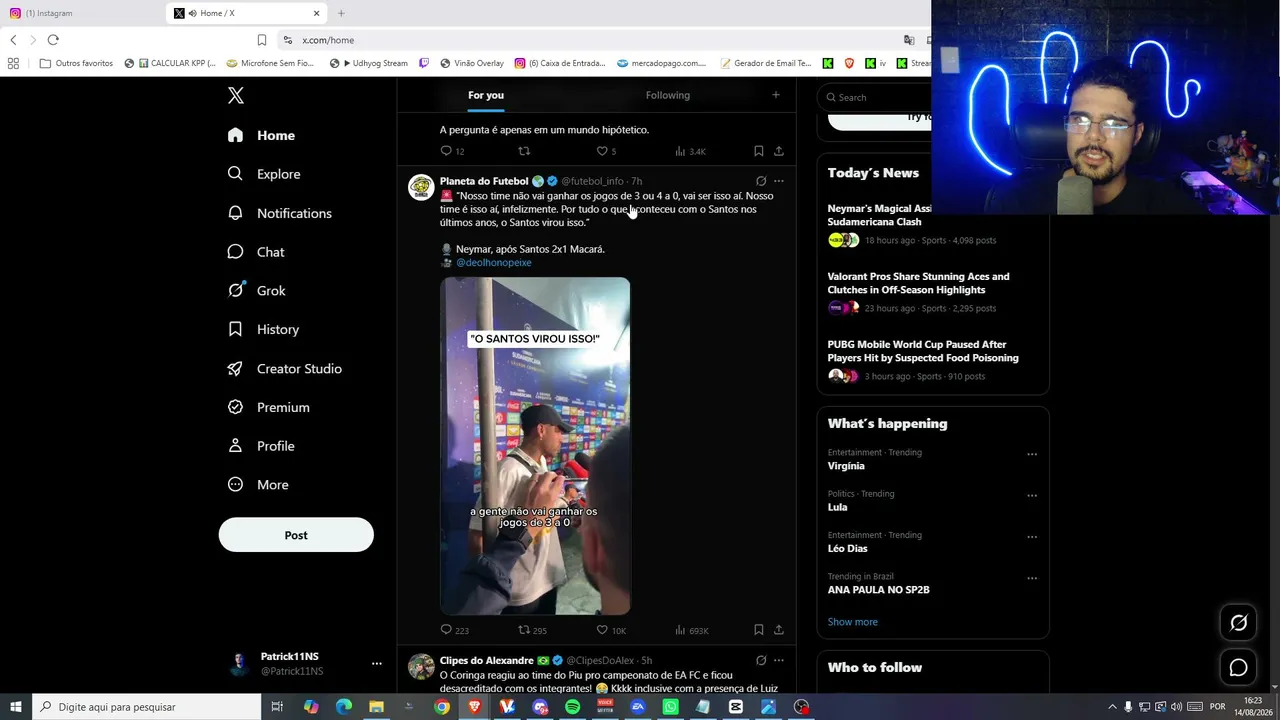Open Grok from the sidebar
Viewport: 1280px width, 720px height.
(x=256, y=291)
